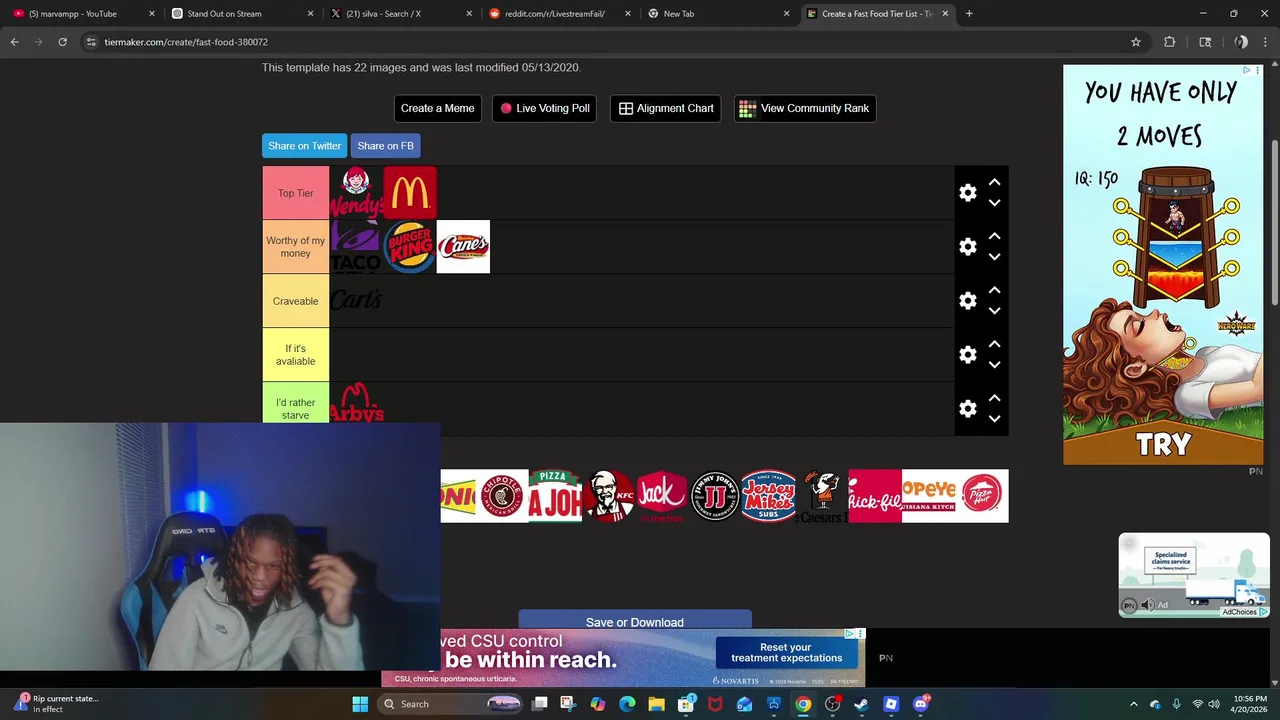The height and width of the screenshot is (720, 1280).
Task: Select the Arby's logo in last tier
Action: coord(356,402)
